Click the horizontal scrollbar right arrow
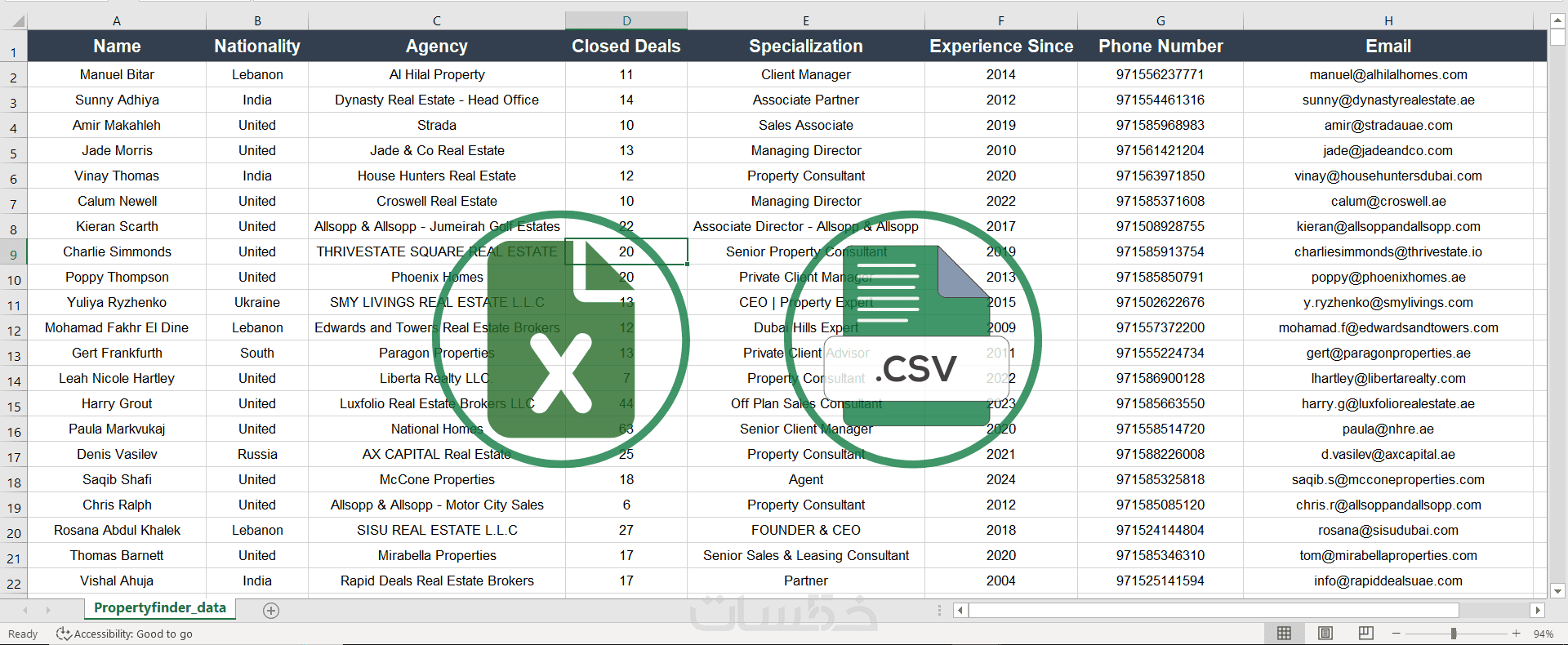1568x645 pixels. click(1538, 610)
